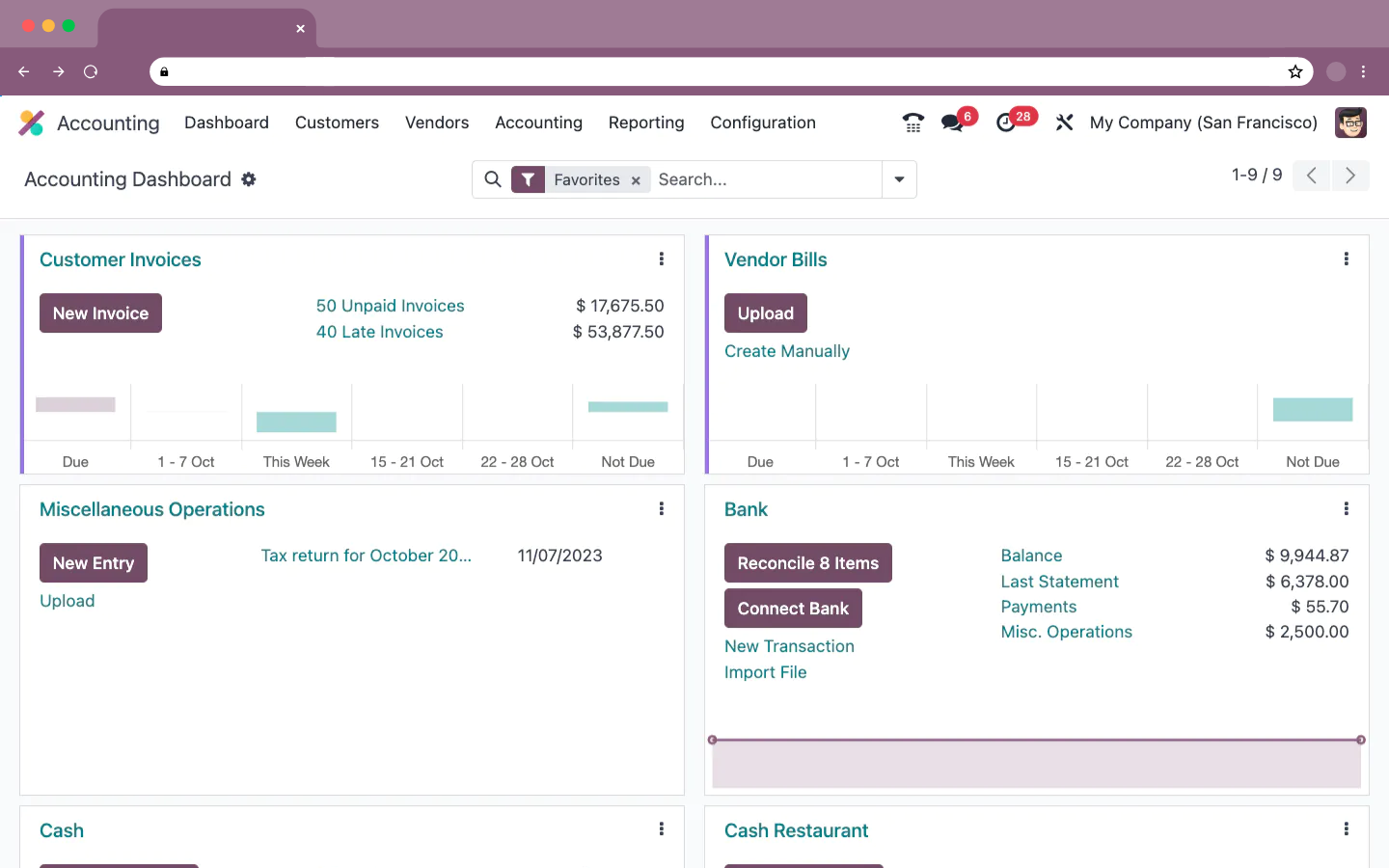Expand the search options dropdown arrow
1389x868 pixels.
[899, 179]
